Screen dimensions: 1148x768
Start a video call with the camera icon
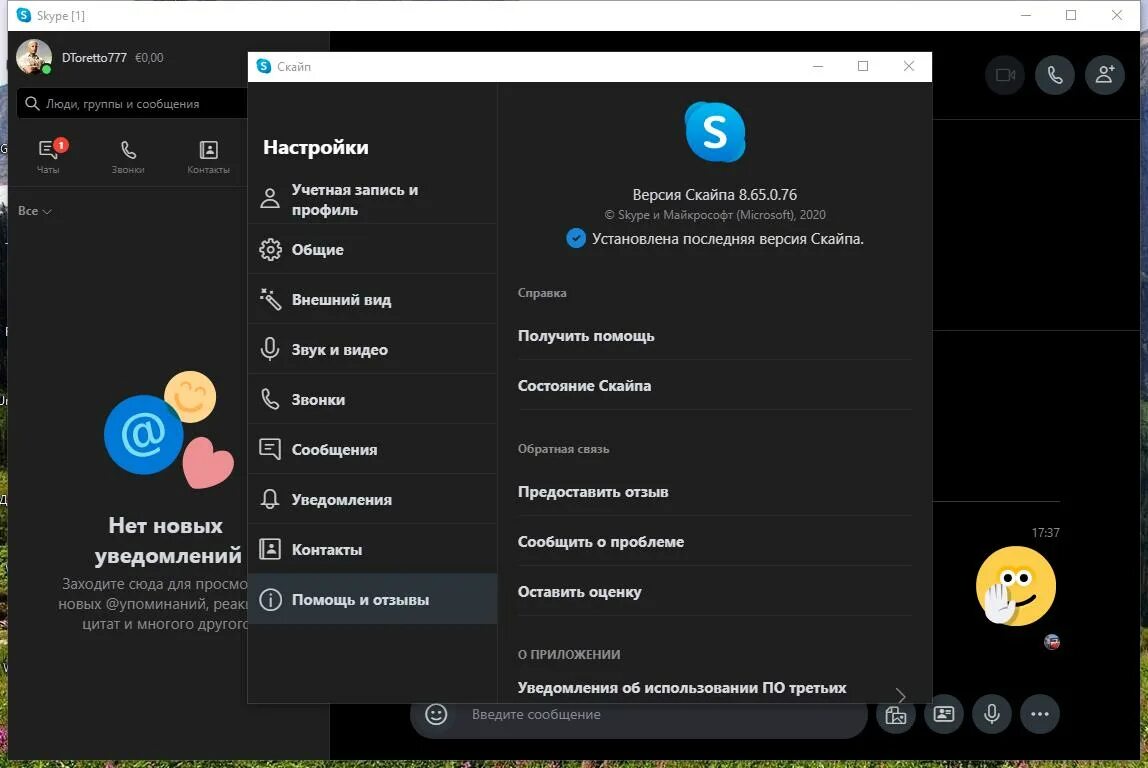(x=1004, y=75)
